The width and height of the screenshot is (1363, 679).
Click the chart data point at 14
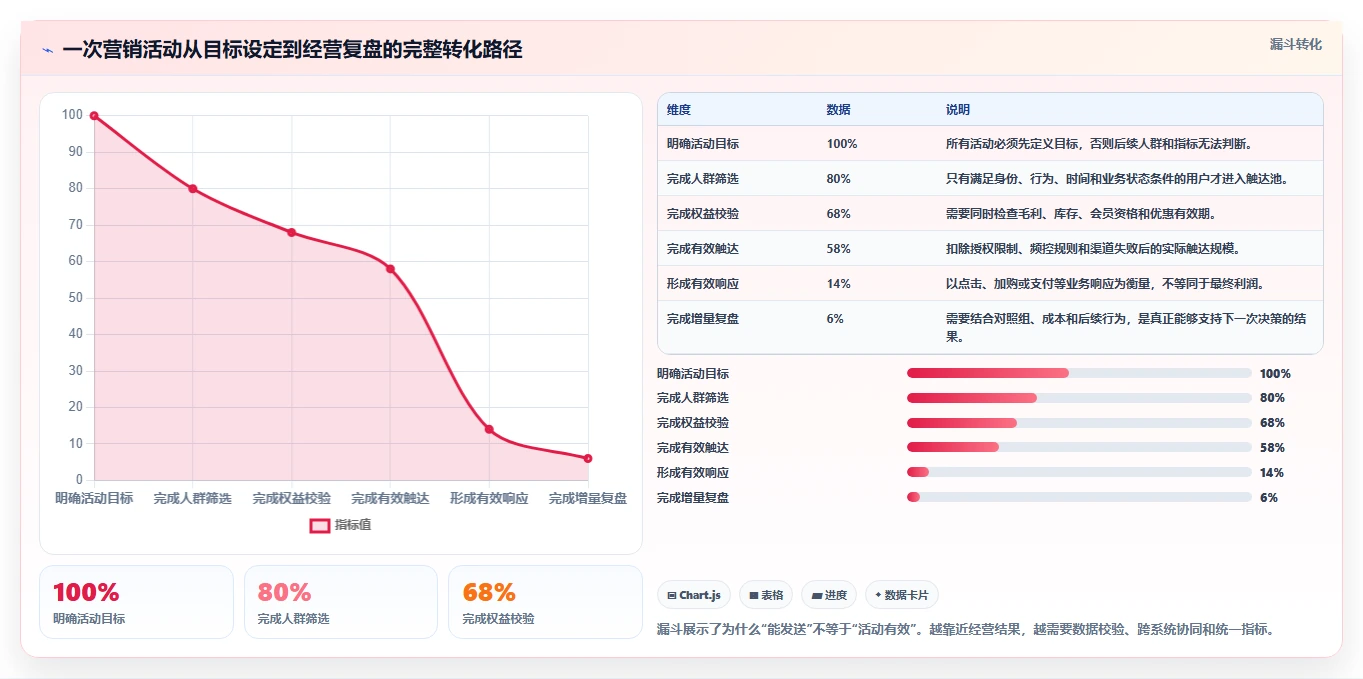coord(489,429)
